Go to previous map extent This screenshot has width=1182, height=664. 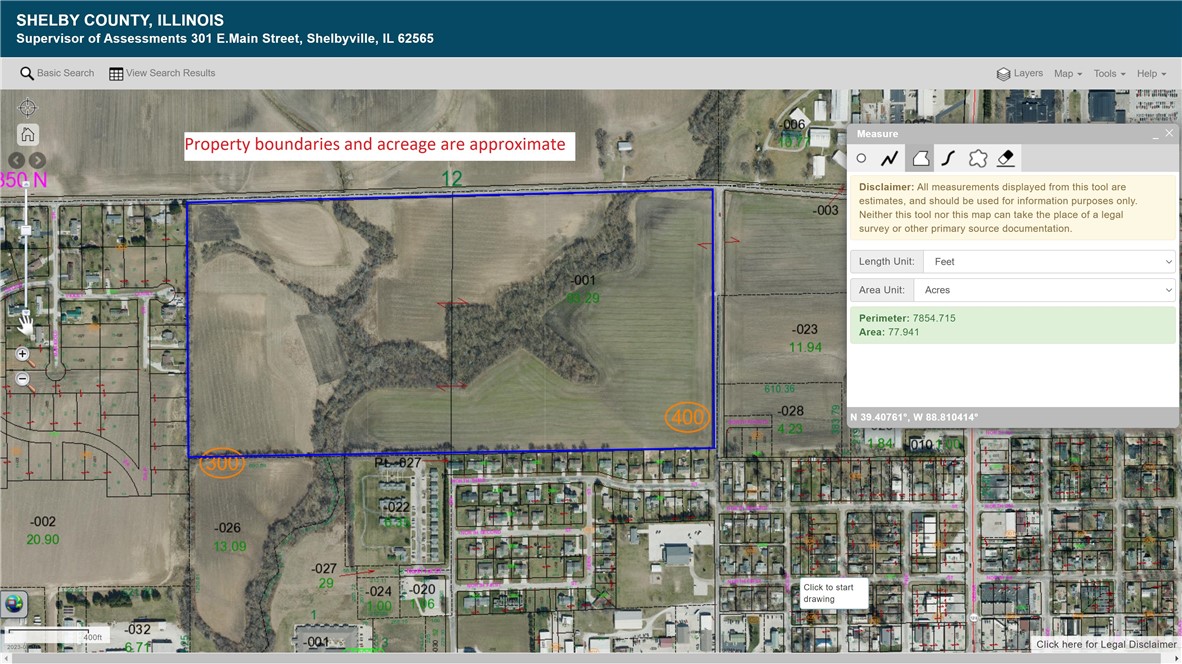point(17,160)
